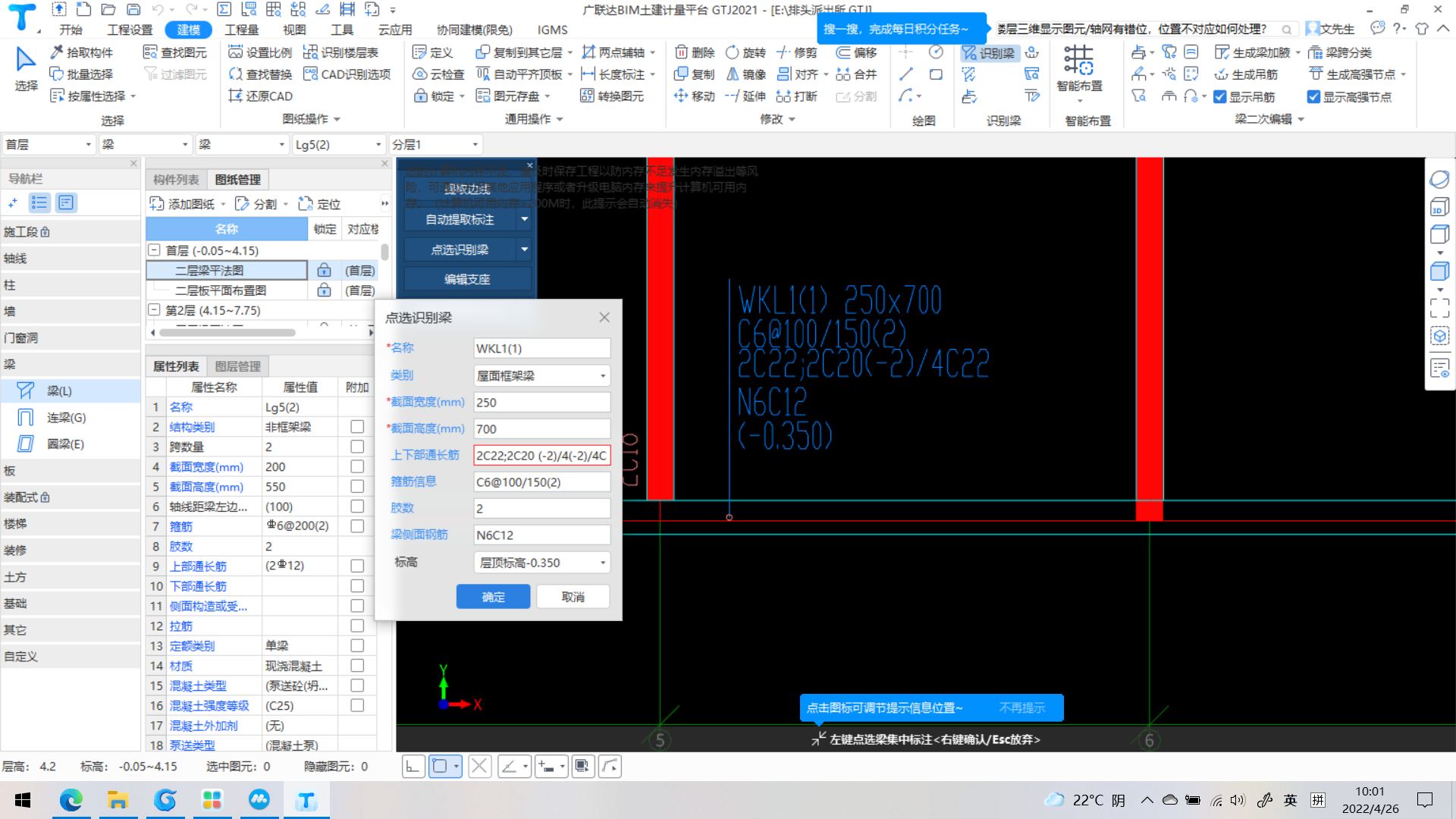Click 添加图纸 in drawing panel
The image size is (1456, 819).
pos(182,204)
